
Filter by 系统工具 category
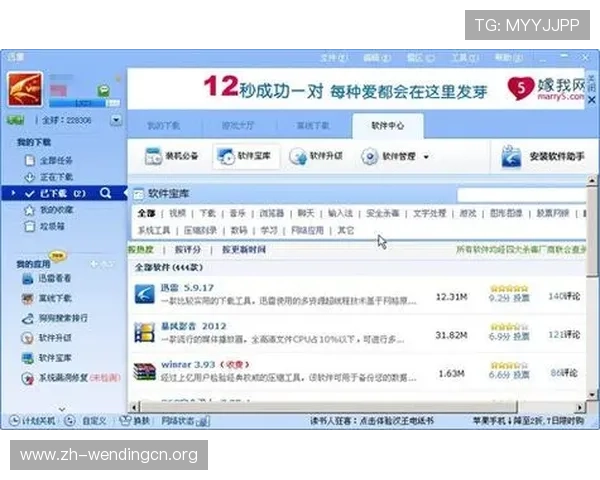click(x=154, y=230)
